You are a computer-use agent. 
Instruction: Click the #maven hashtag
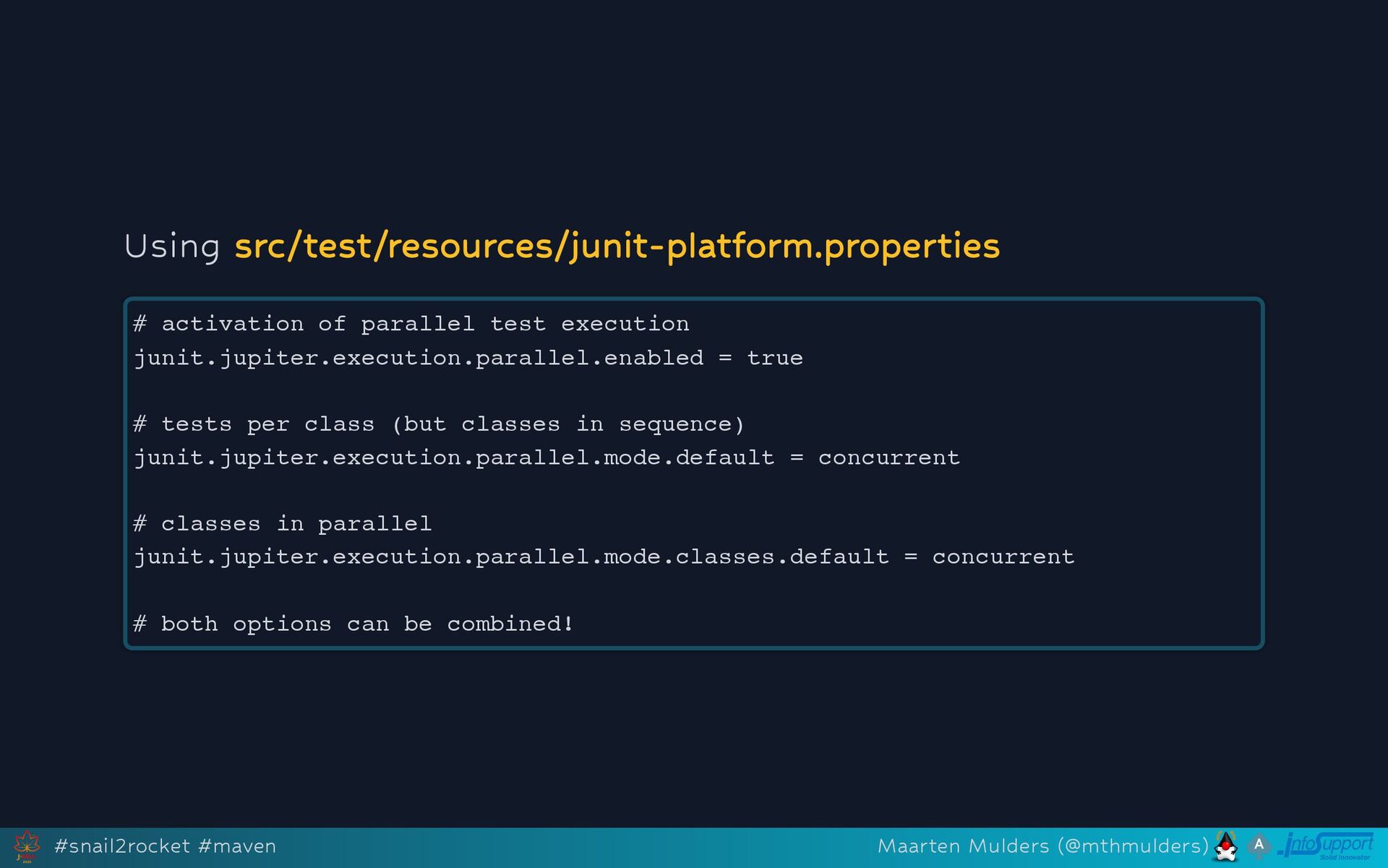click(x=237, y=846)
